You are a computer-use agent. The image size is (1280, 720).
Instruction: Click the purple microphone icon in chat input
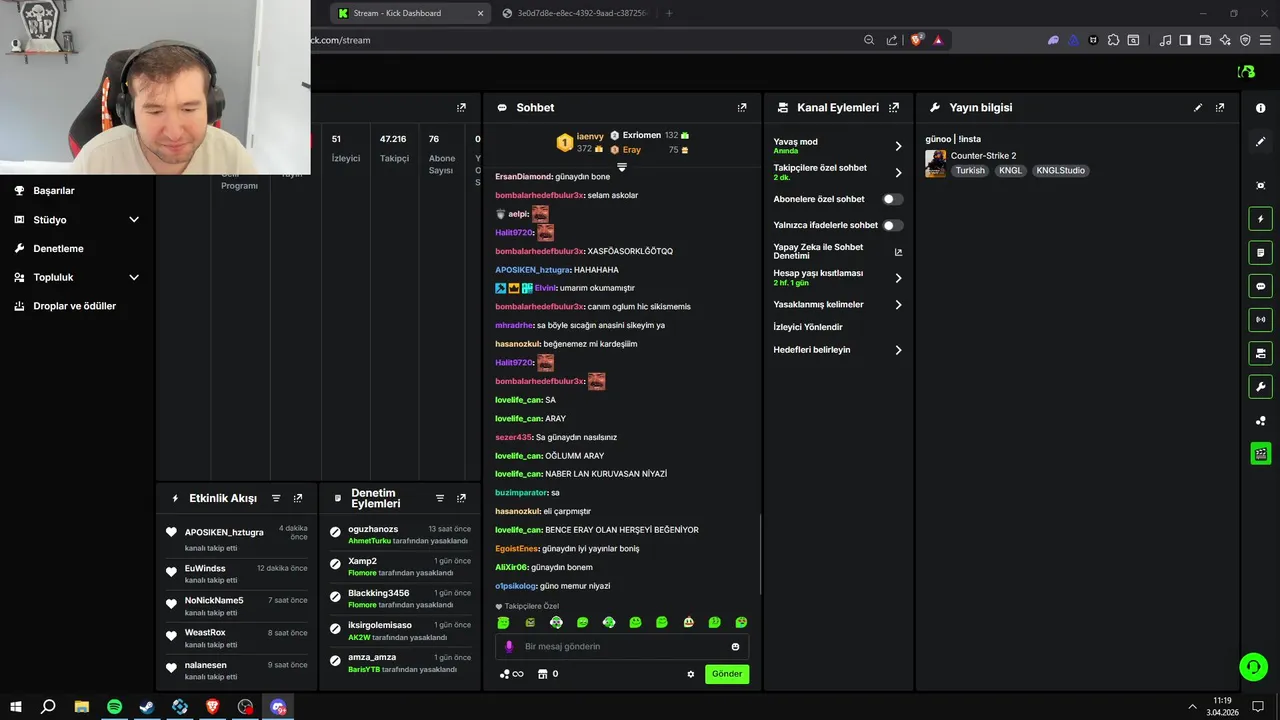[508, 647]
